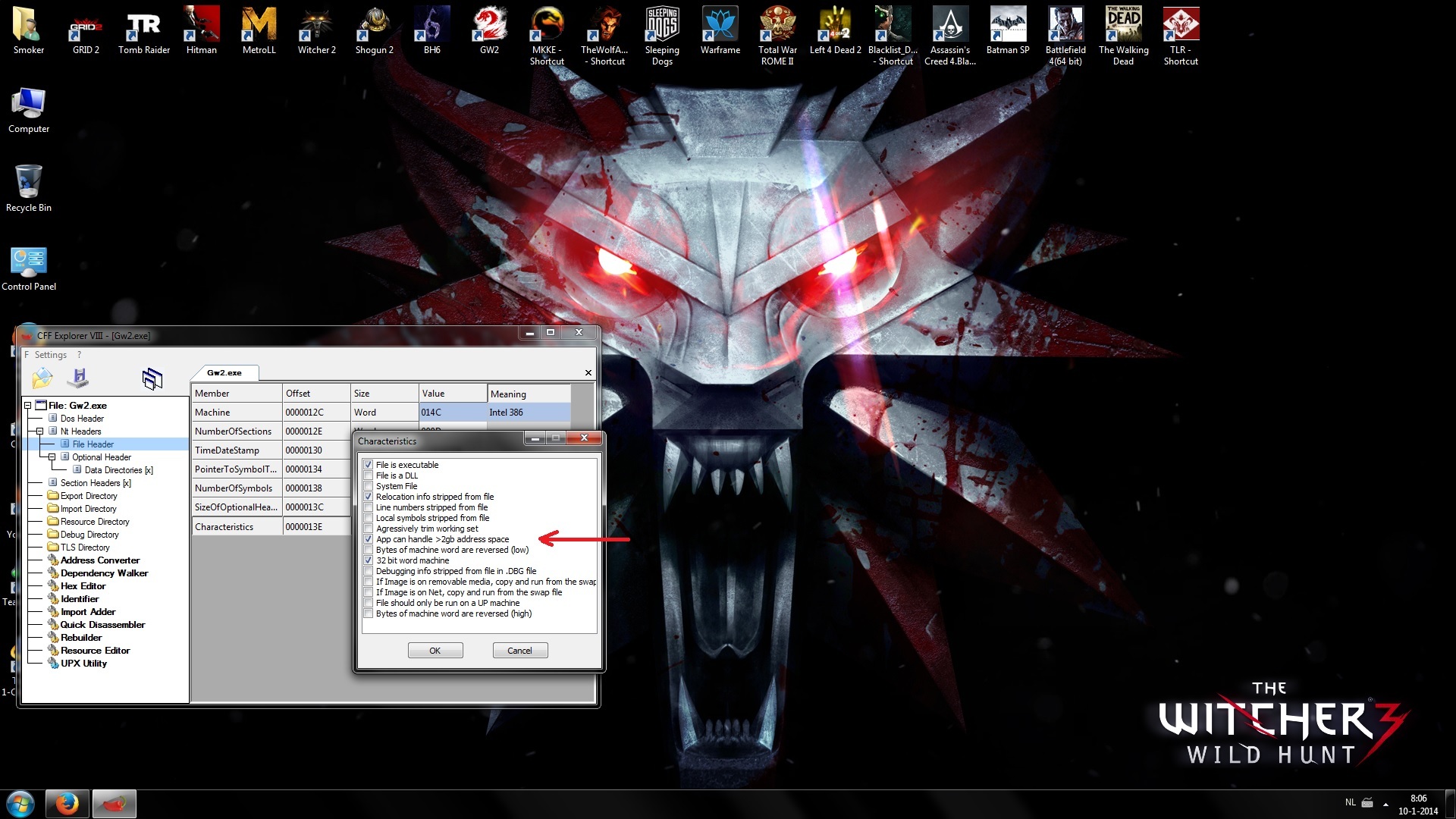
Task: Click the TimeDateStamp member cell
Action: click(237, 450)
